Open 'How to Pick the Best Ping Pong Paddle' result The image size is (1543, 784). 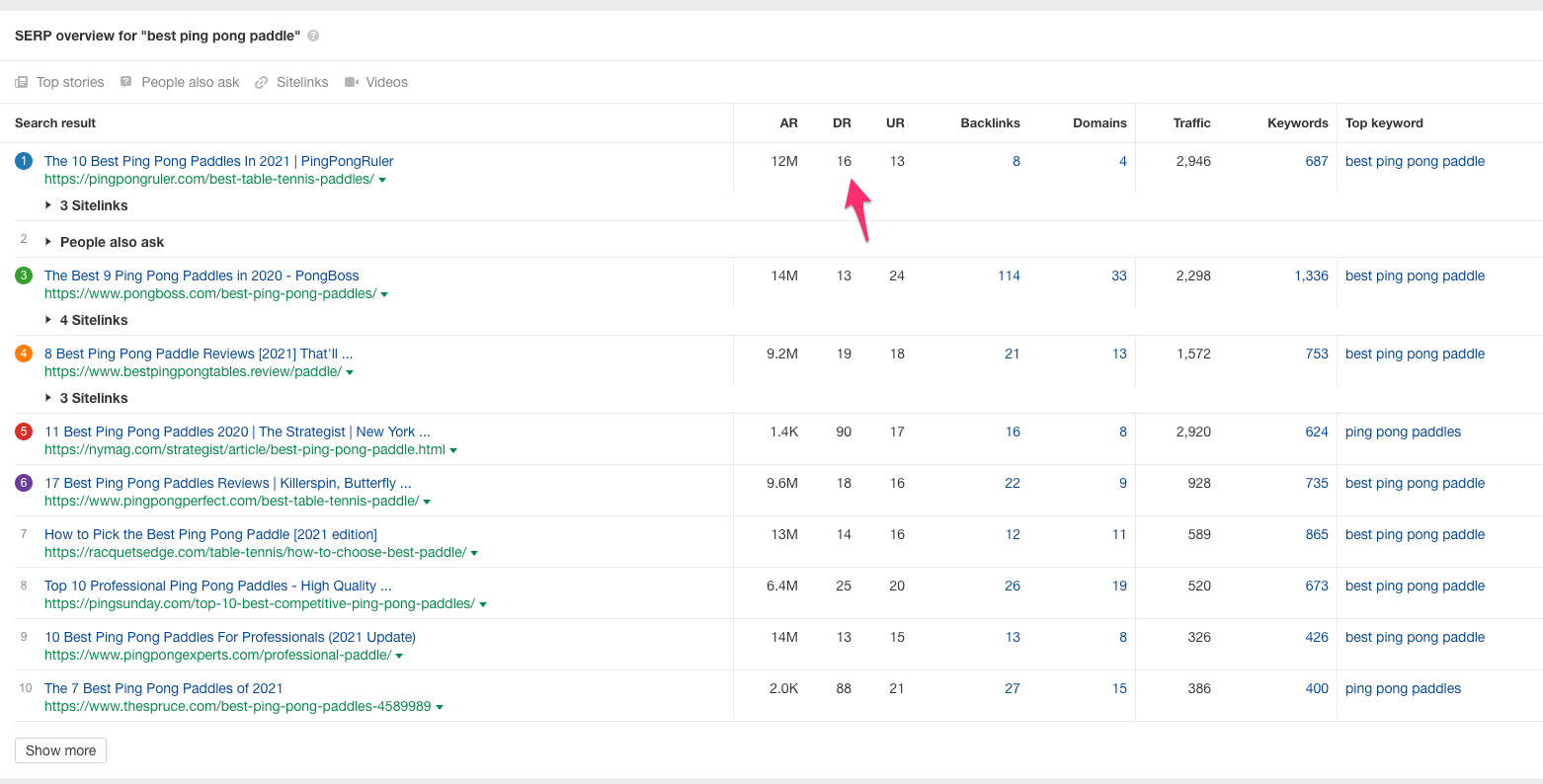tap(210, 534)
